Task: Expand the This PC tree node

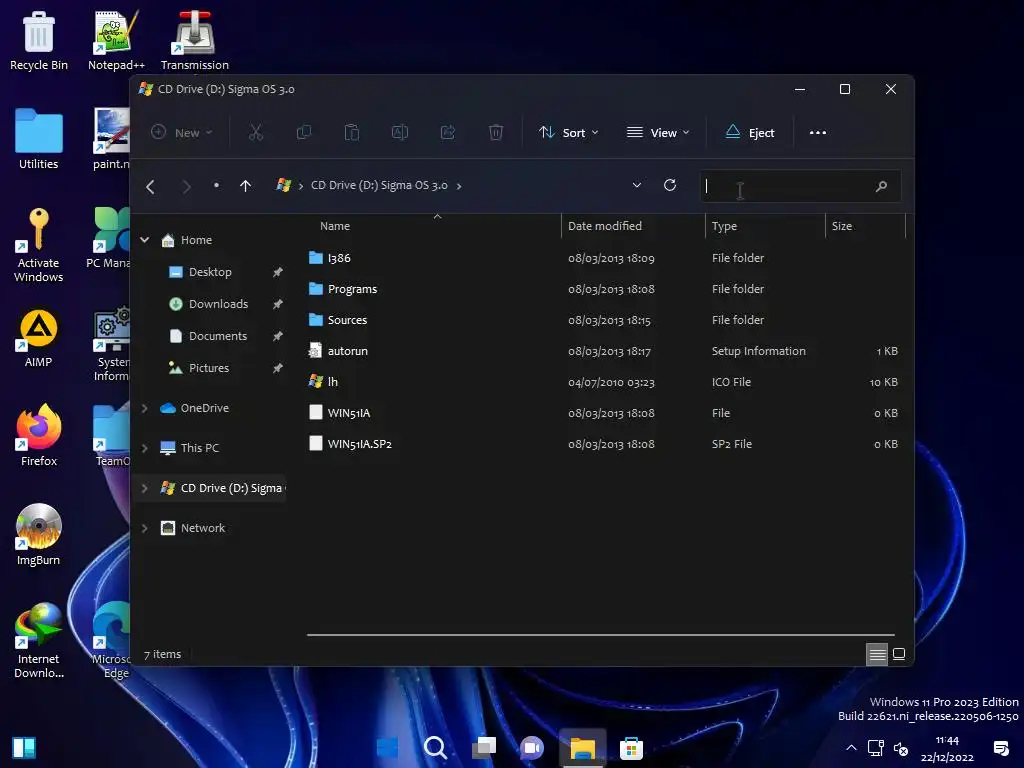Action: click(x=144, y=448)
